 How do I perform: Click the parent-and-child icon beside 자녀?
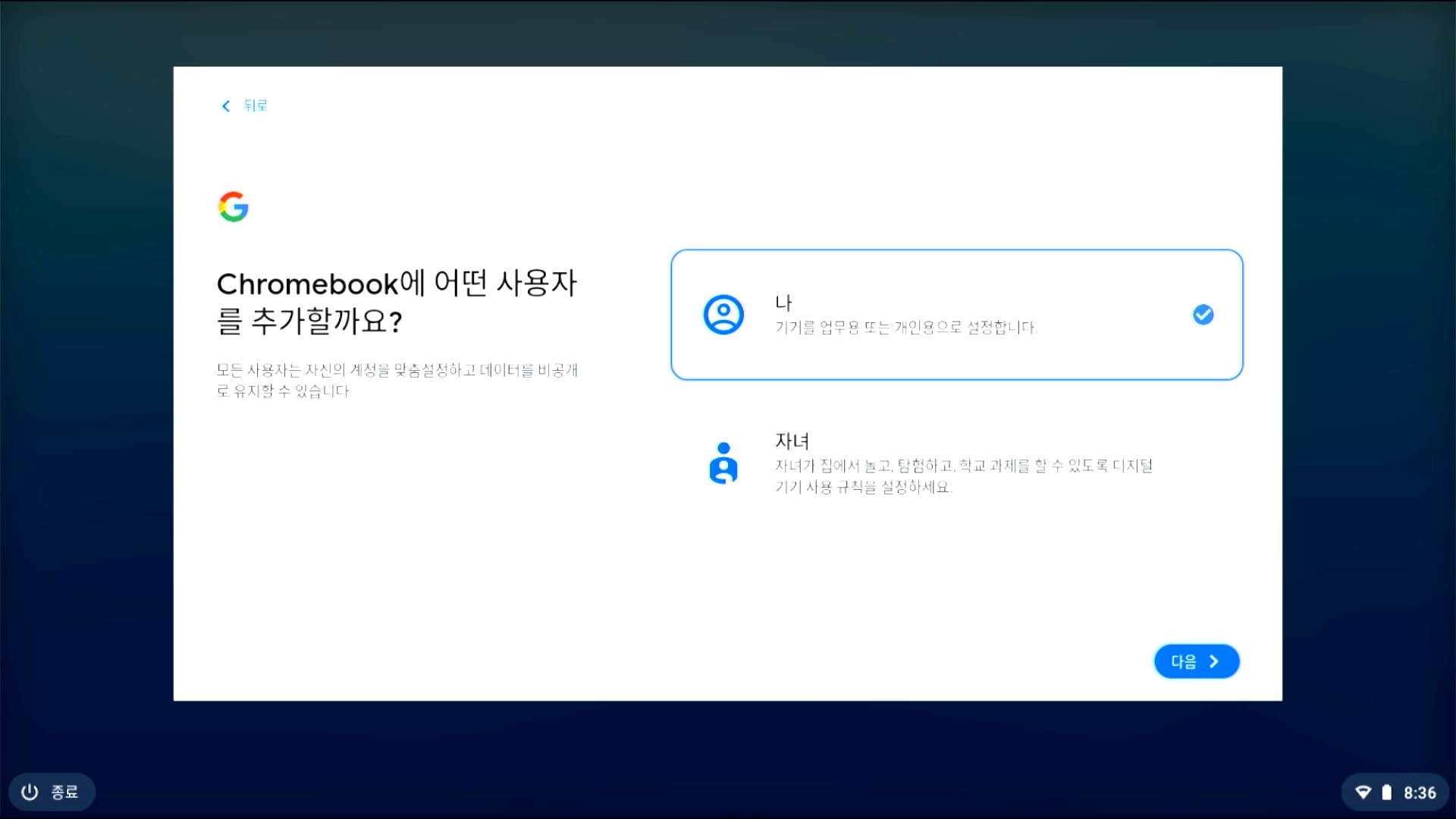tap(723, 463)
